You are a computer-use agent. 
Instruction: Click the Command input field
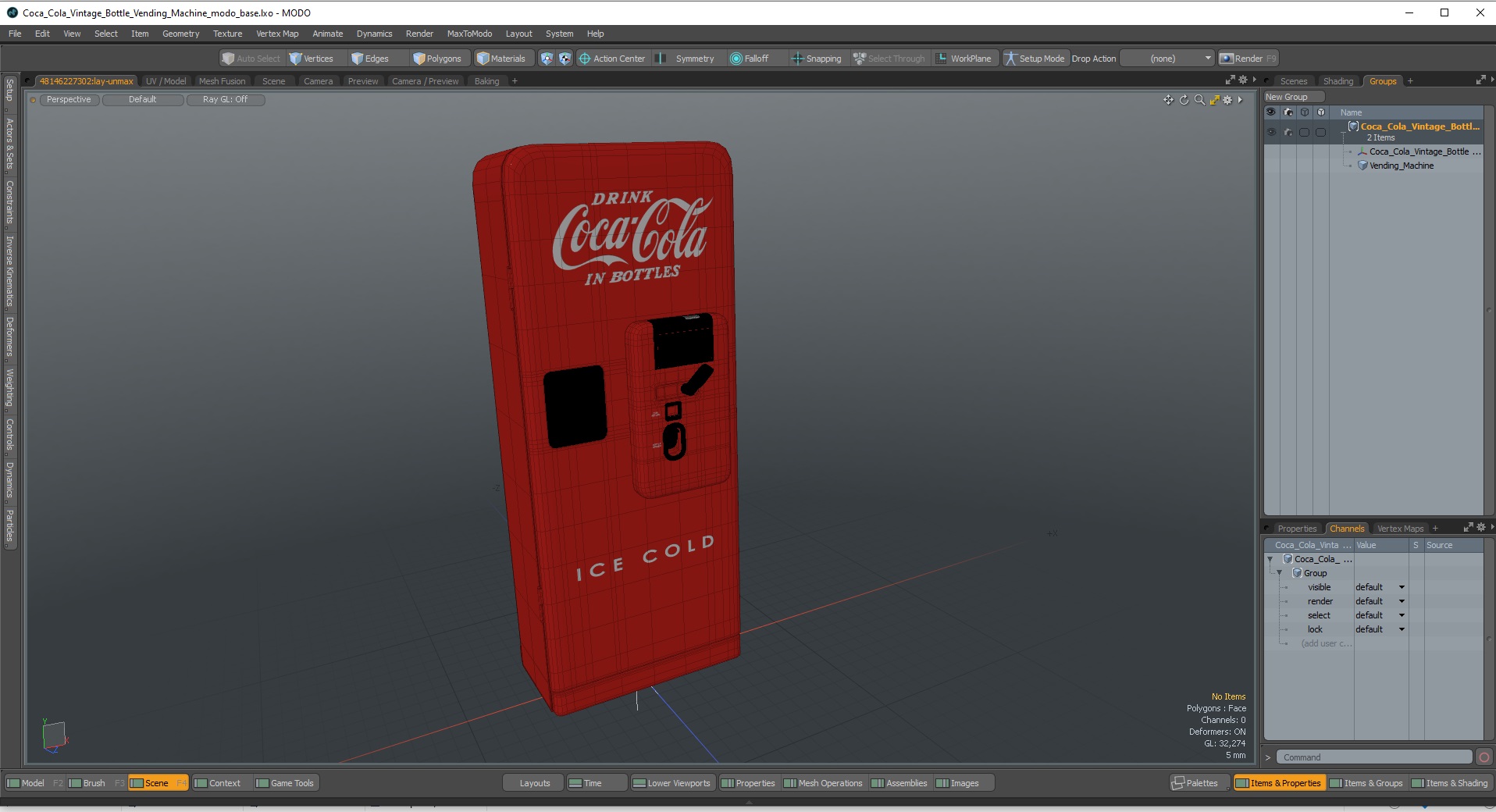tap(1374, 757)
